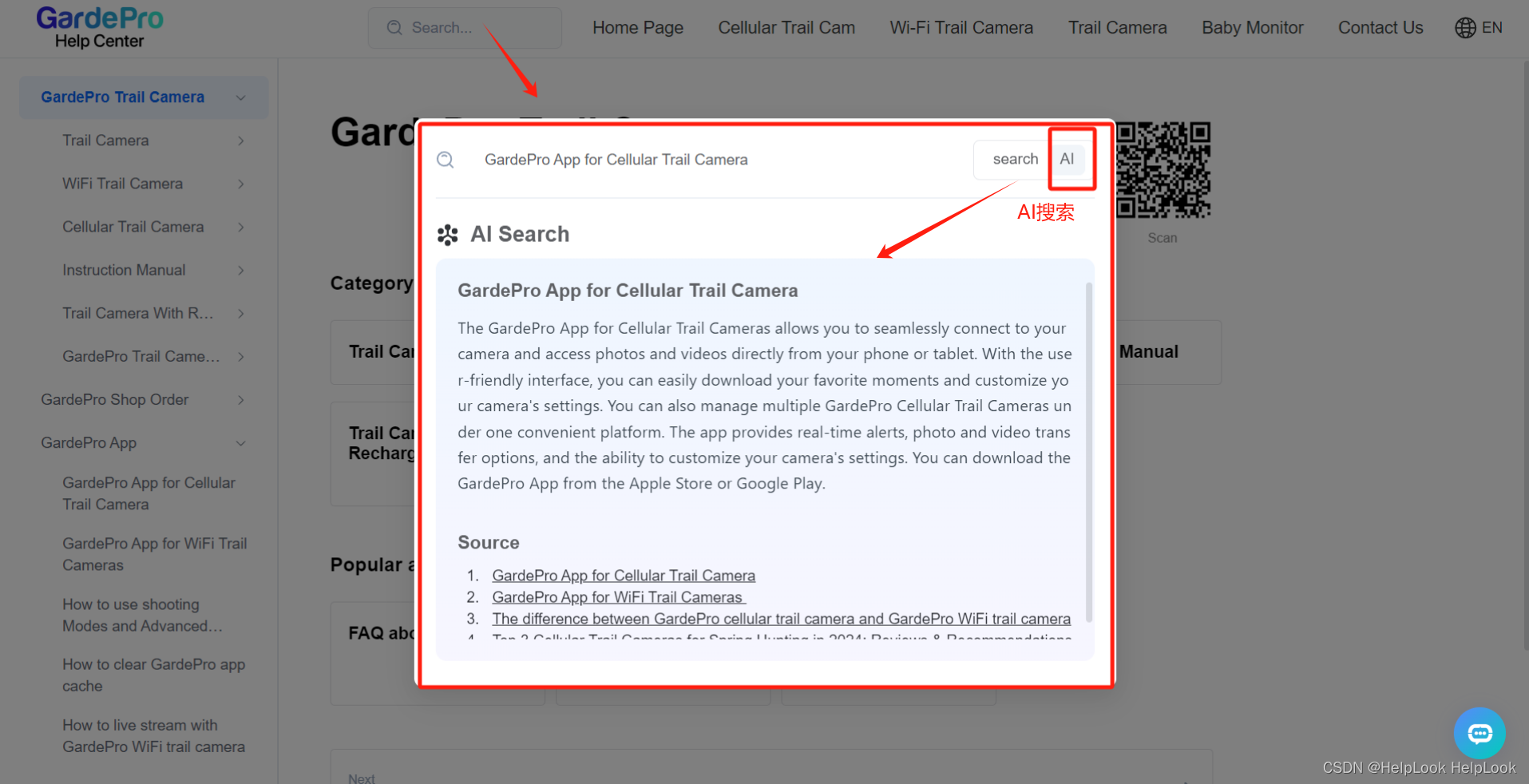This screenshot has height=784, width=1529.
Task: Expand the Trail Camera With R... chevron
Action: click(240, 314)
